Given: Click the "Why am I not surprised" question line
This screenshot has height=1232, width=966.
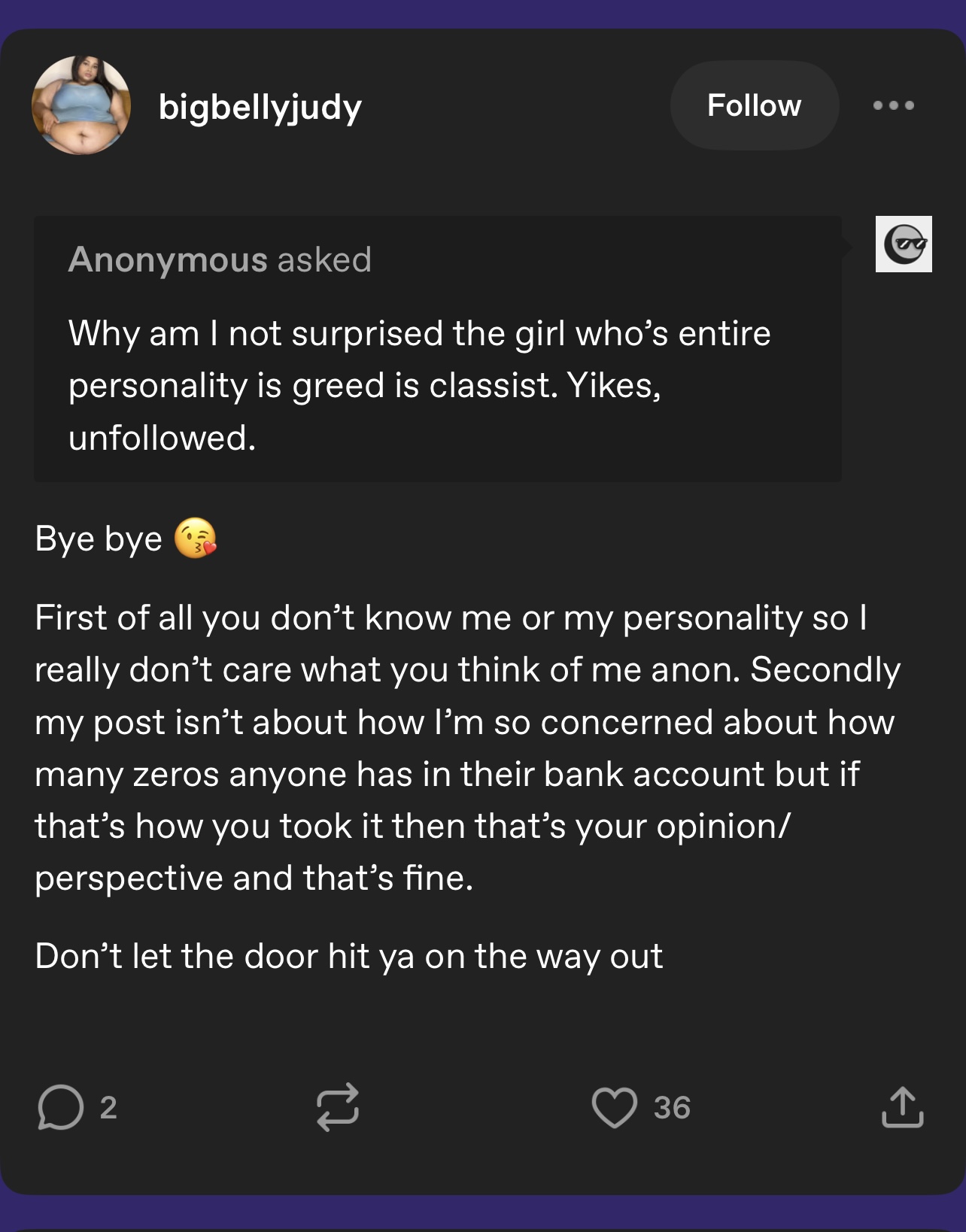Looking at the screenshot, I should point(419,333).
